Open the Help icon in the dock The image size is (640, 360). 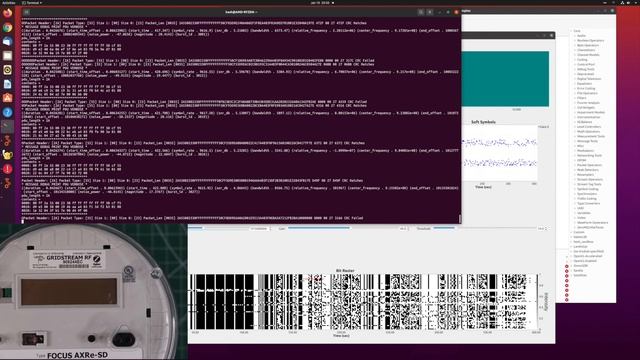pos(7,112)
